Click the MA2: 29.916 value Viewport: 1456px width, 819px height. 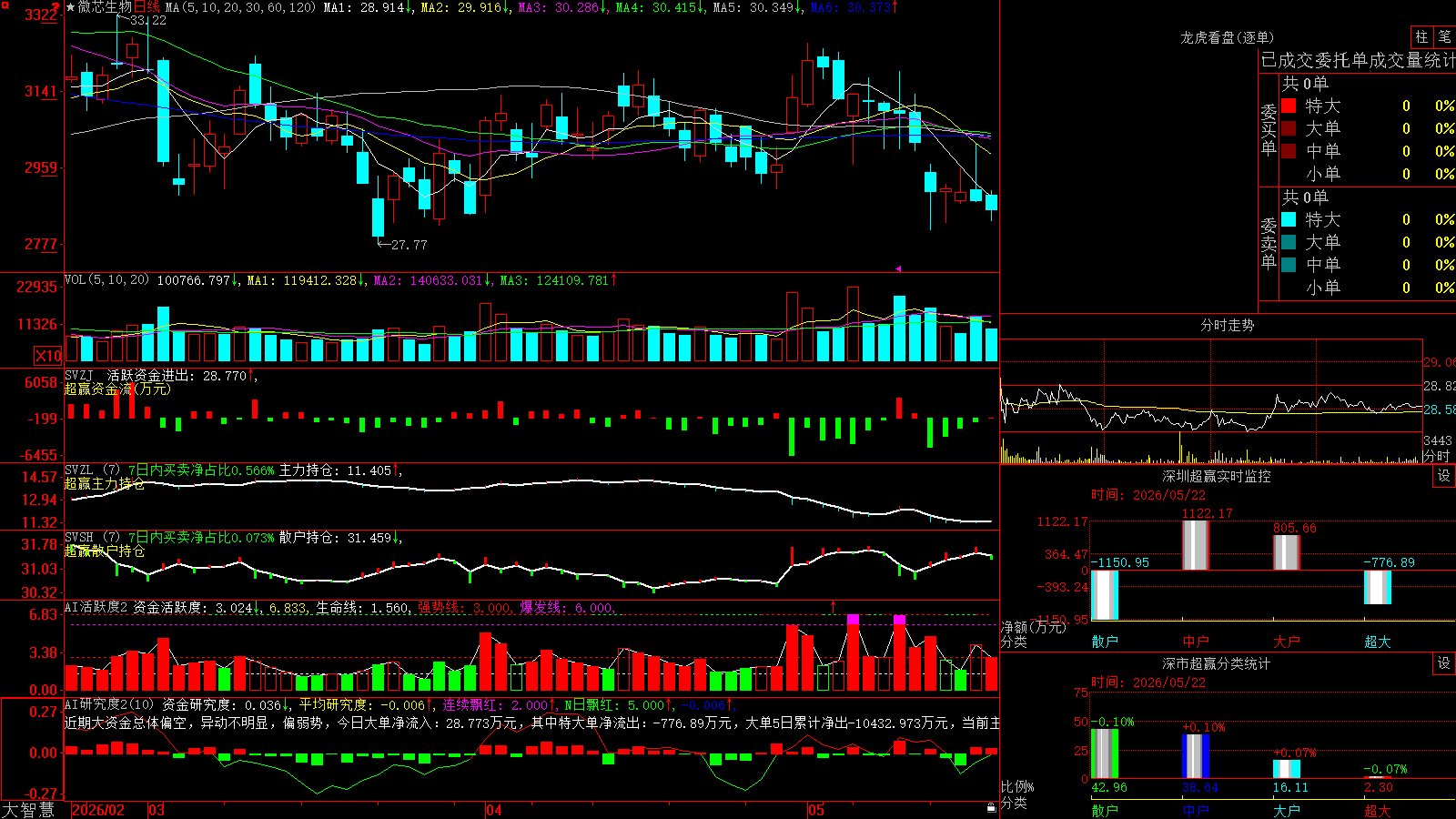pyautogui.click(x=464, y=7)
